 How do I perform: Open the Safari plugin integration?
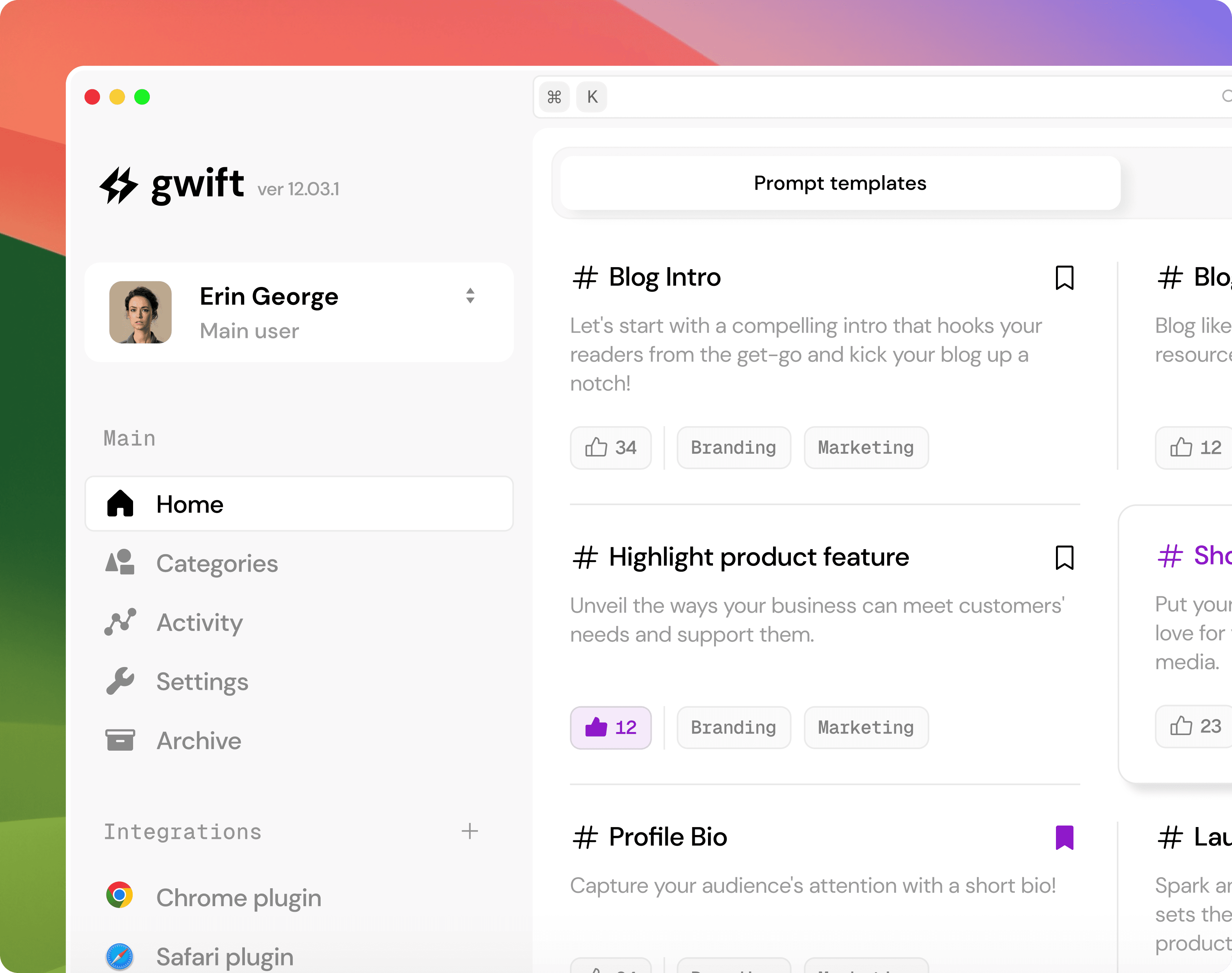coord(224,957)
